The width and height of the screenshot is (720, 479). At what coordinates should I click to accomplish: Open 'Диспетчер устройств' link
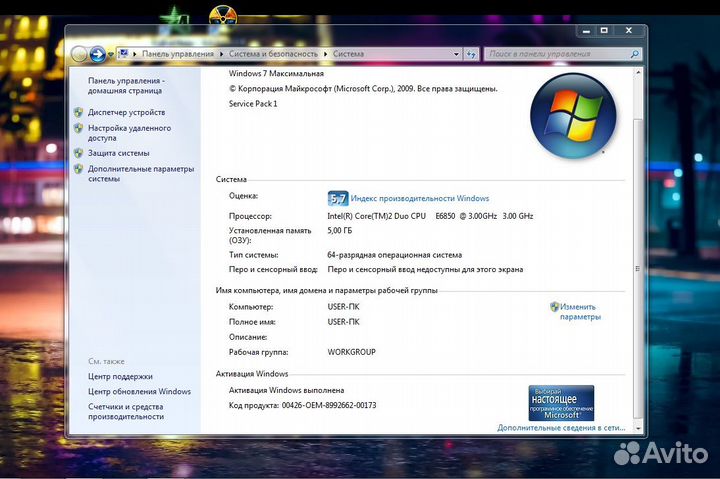coord(126,112)
